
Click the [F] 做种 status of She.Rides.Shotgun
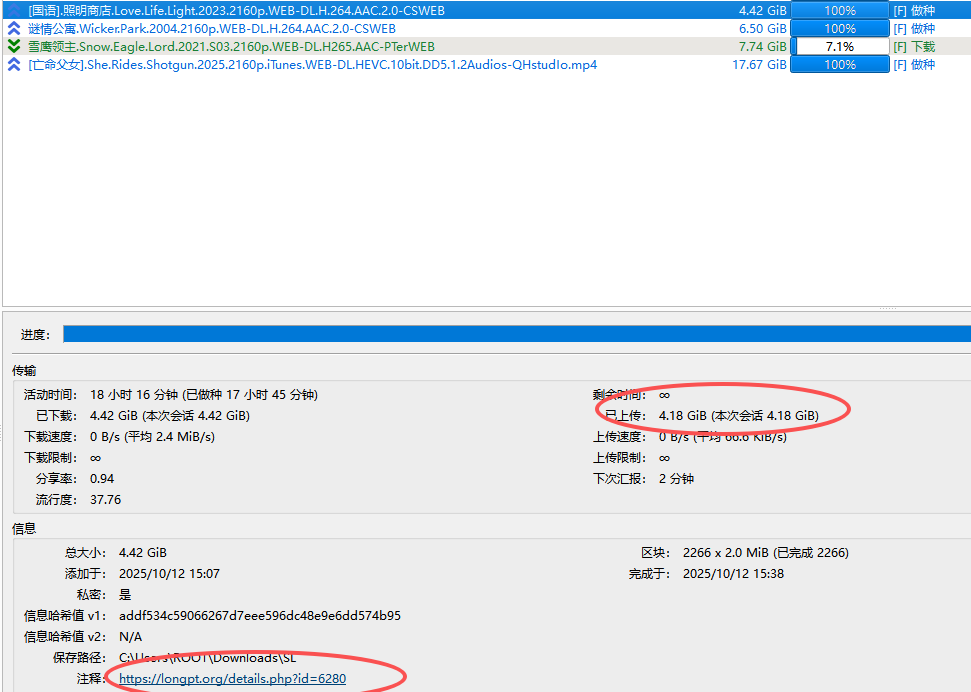[x=913, y=64]
